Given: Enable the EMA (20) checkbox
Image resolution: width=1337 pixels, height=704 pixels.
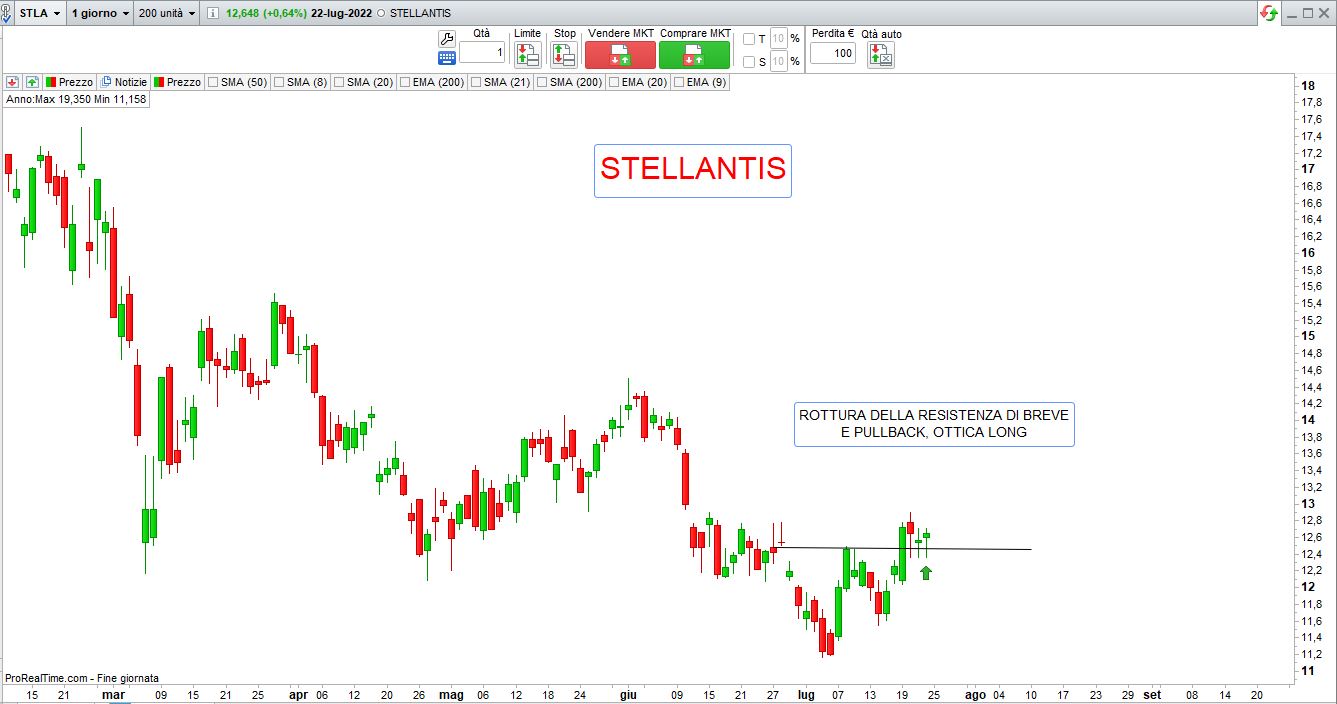Looking at the screenshot, I should (614, 82).
